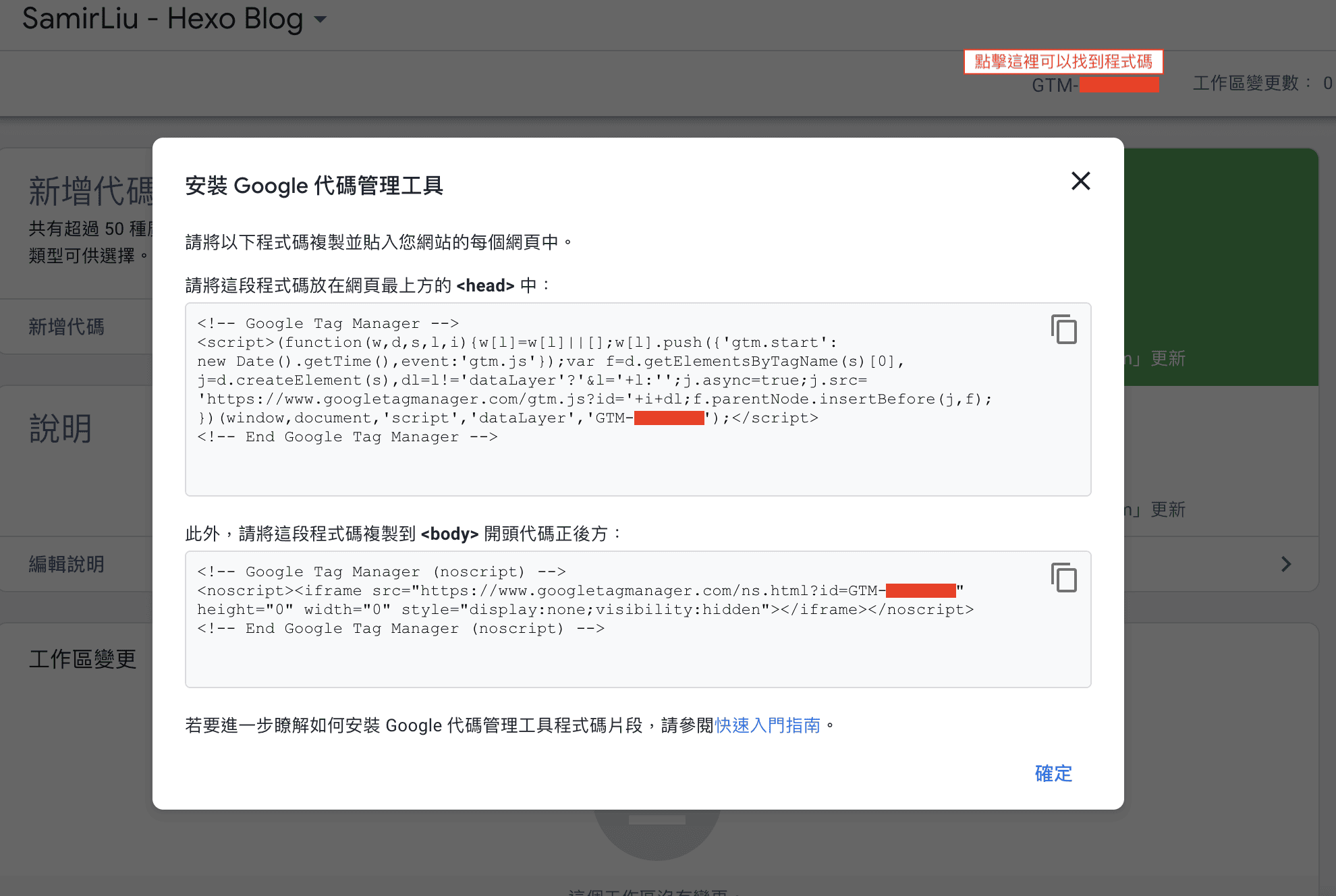1336x896 pixels.
Task: Expand the right-side chevron arrow row
Action: 1285,564
